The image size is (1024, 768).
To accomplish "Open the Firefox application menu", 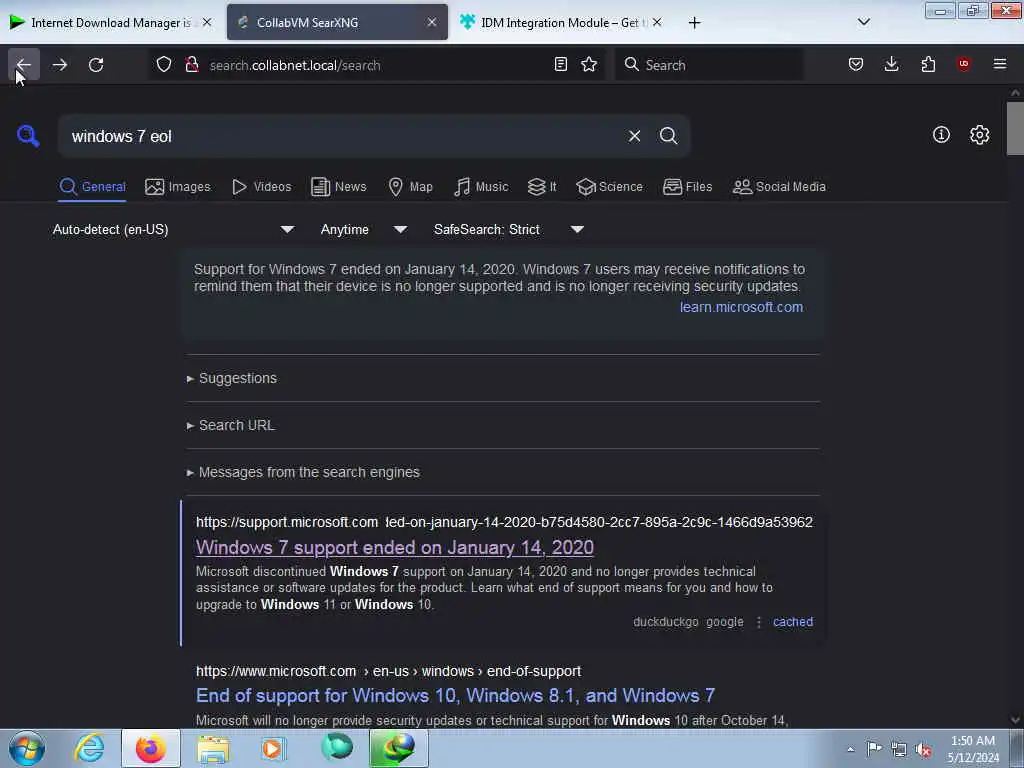I will [x=1000, y=65].
